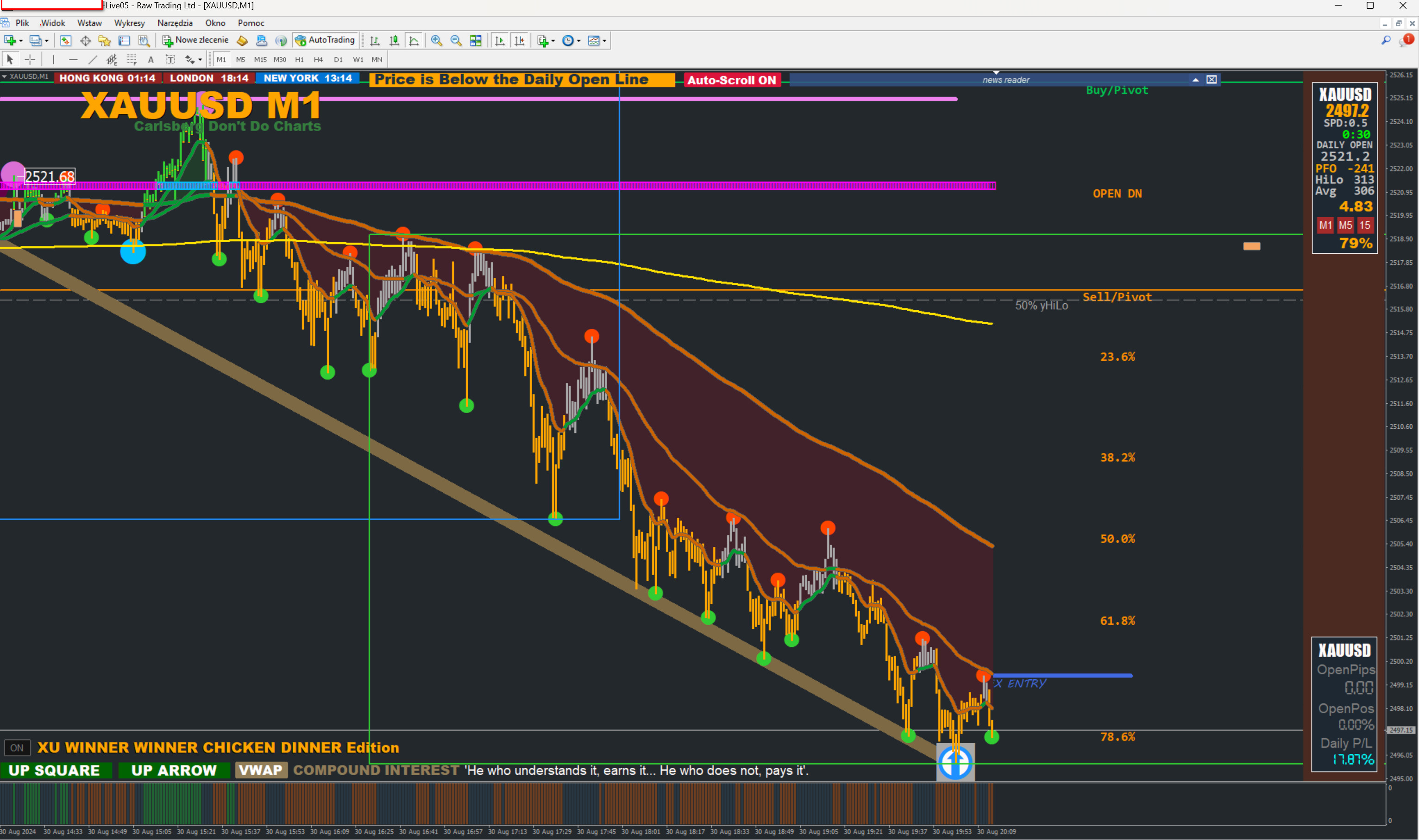Image resolution: width=1419 pixels, height=840 pixels.
Task: Pick the trendline drawing tool
Action: (x=92, y=59)
